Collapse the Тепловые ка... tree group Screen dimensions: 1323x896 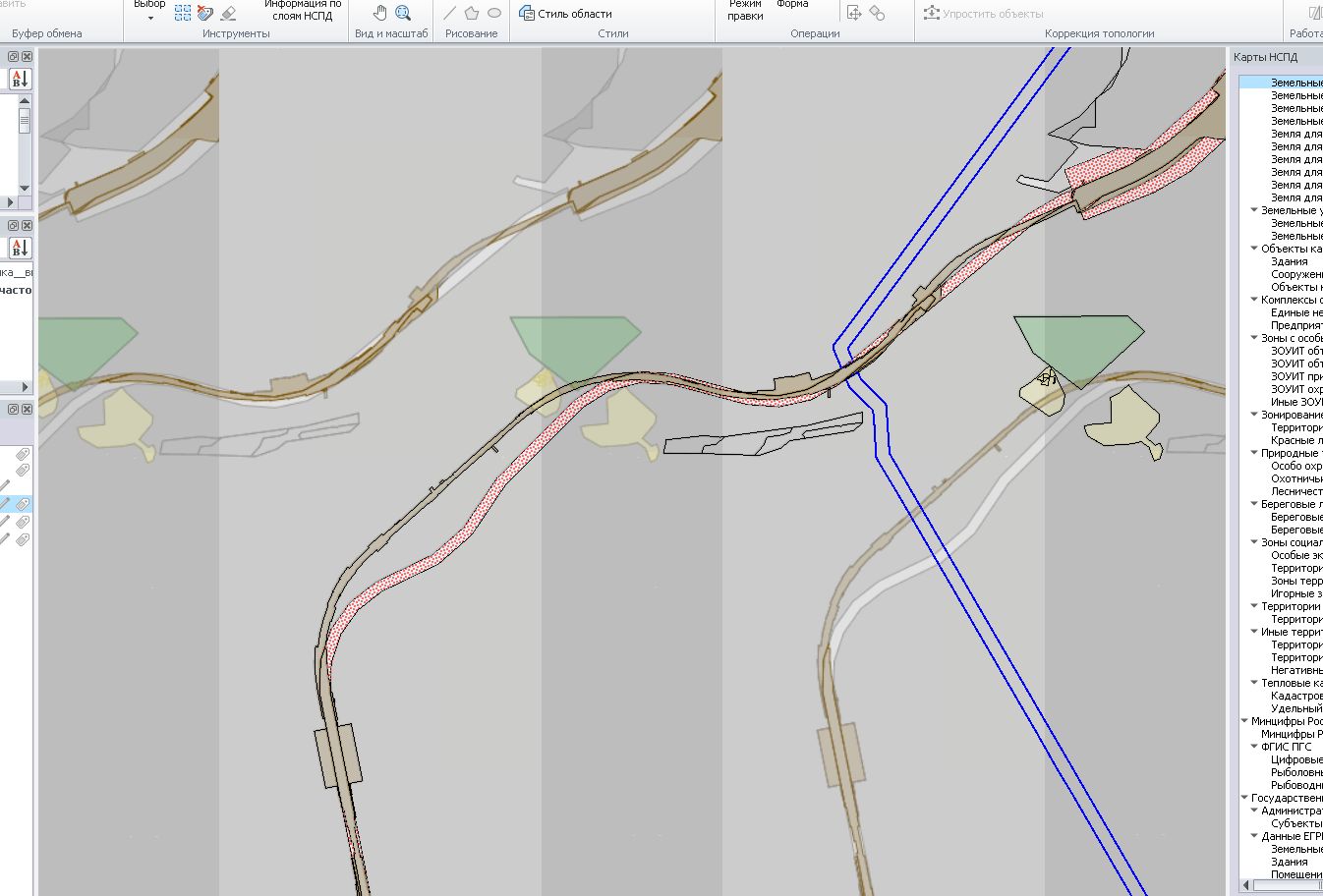1254,683
